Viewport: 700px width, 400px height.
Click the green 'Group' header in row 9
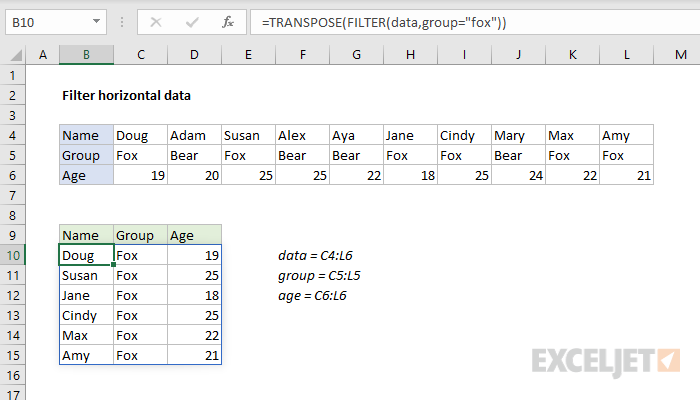[x=141, y=235]
